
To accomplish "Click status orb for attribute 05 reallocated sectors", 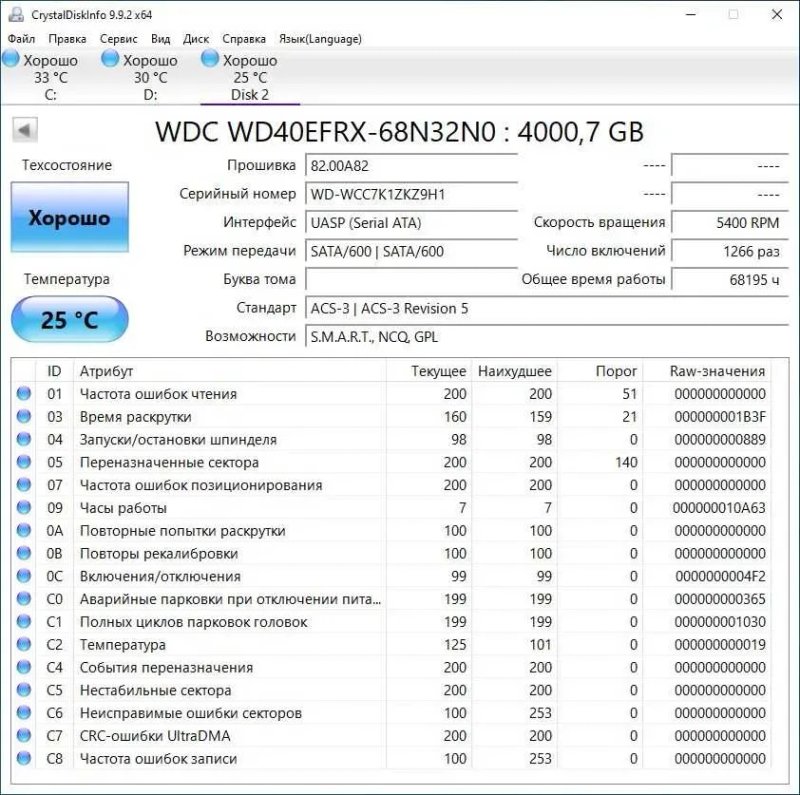I will coord(24,462).
